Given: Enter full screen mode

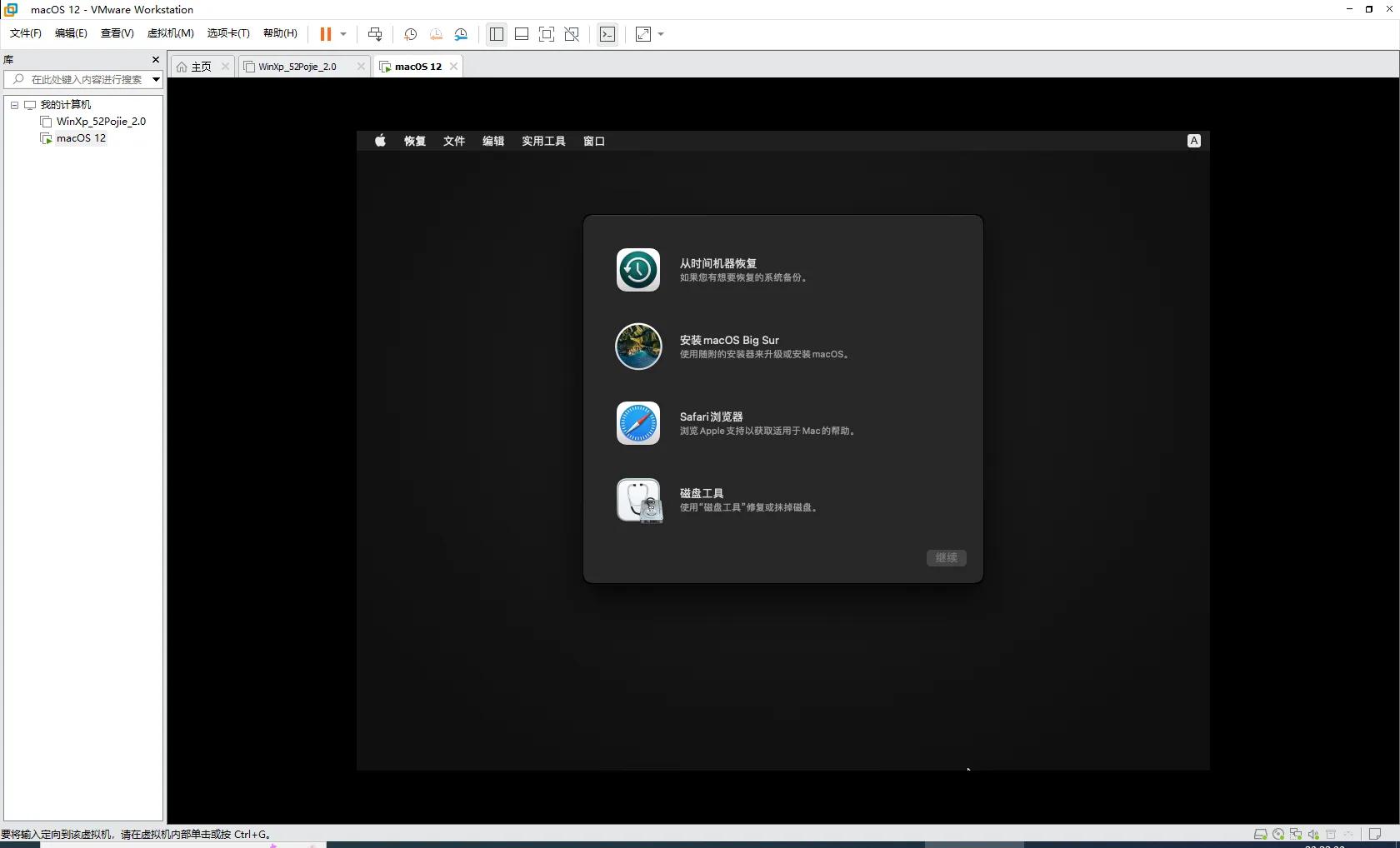Looking at the screenshot, I should 547,34.
